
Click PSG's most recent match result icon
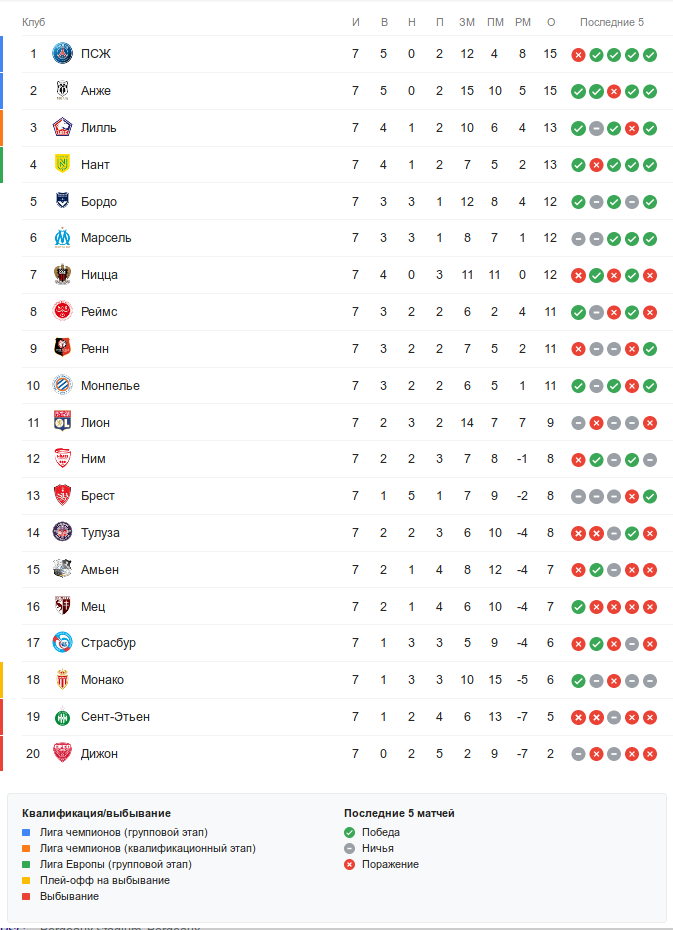(x=650, y=54)
